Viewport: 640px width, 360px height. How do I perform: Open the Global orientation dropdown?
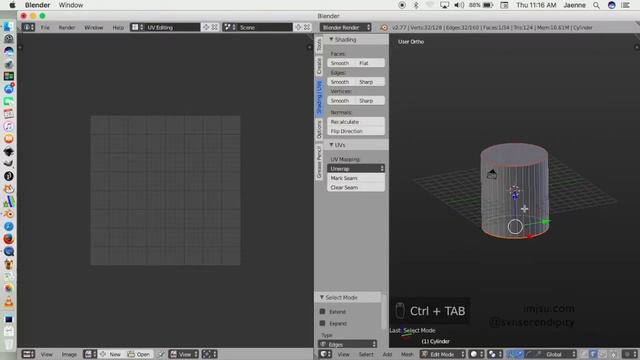[x=560, y=354]
